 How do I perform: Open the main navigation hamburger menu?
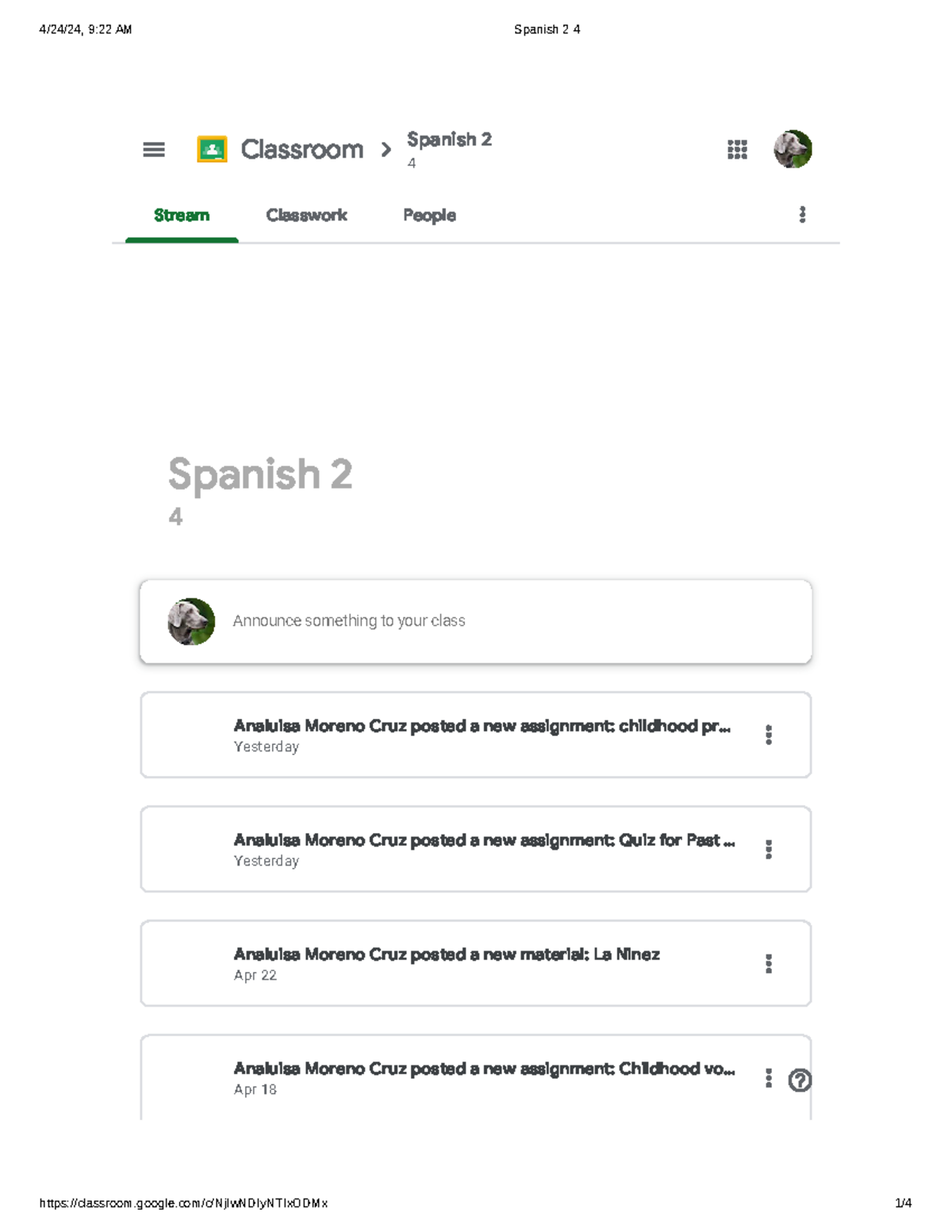click(x=153, y=149)
